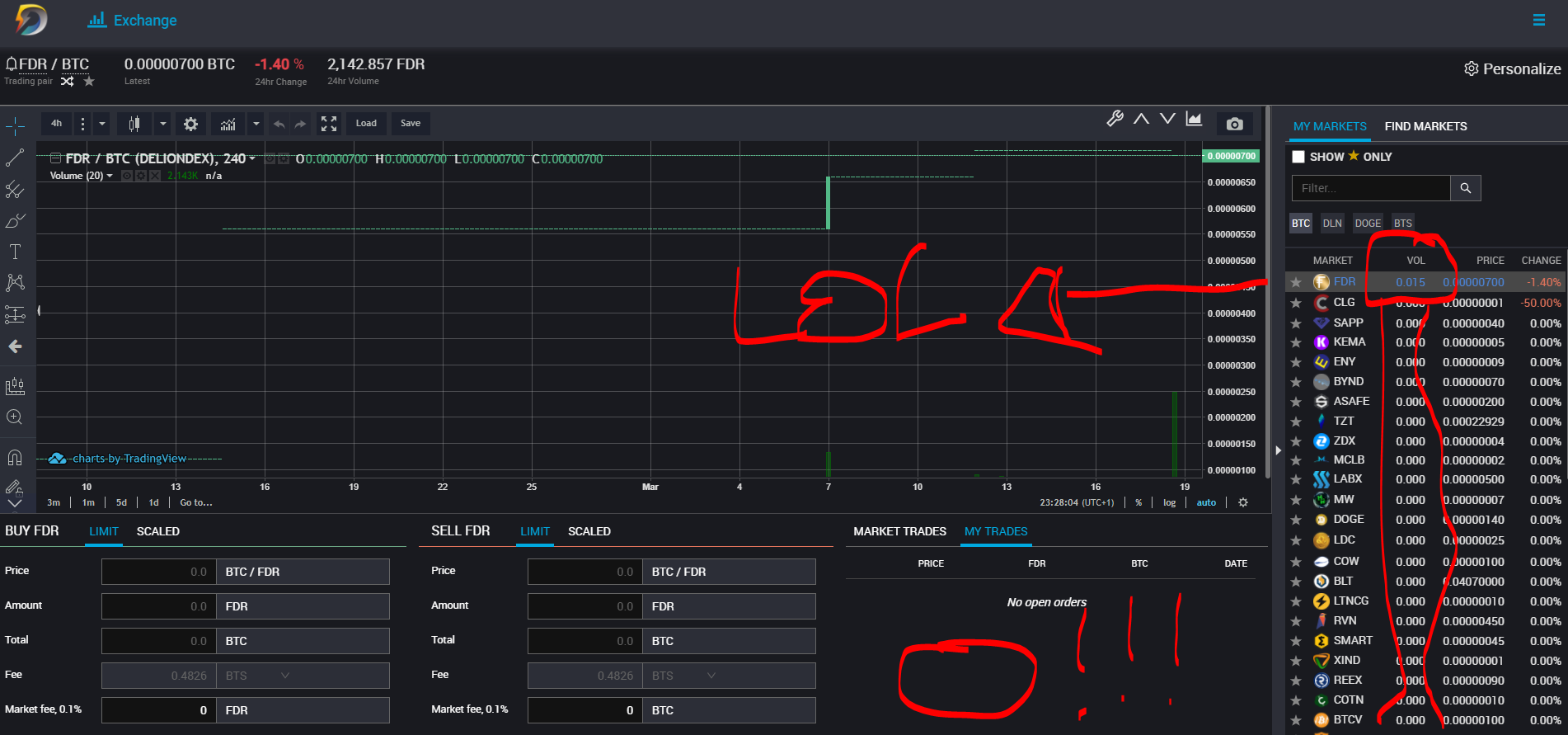Screen dimensions: 1568x735
Task: Click the up chevron chart control
Action: click(1141, 119)
